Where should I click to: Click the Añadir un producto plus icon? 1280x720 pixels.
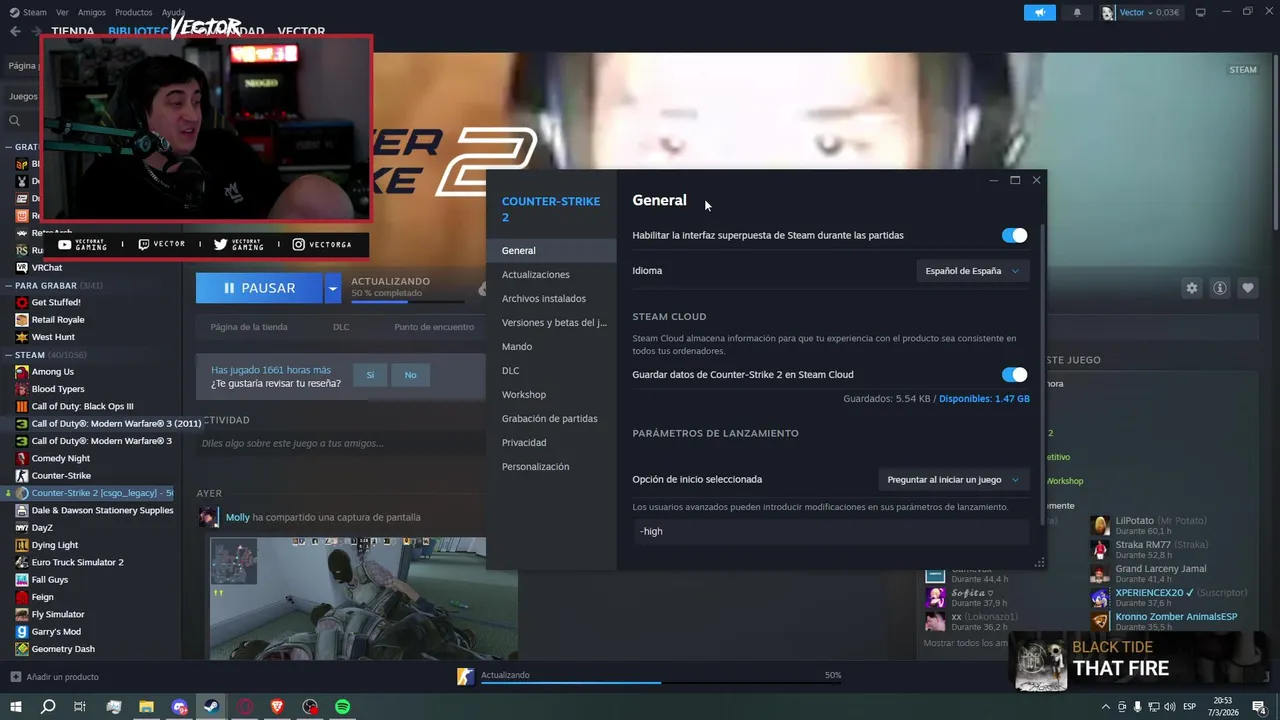pyautogui.click(x=15, y=677)
